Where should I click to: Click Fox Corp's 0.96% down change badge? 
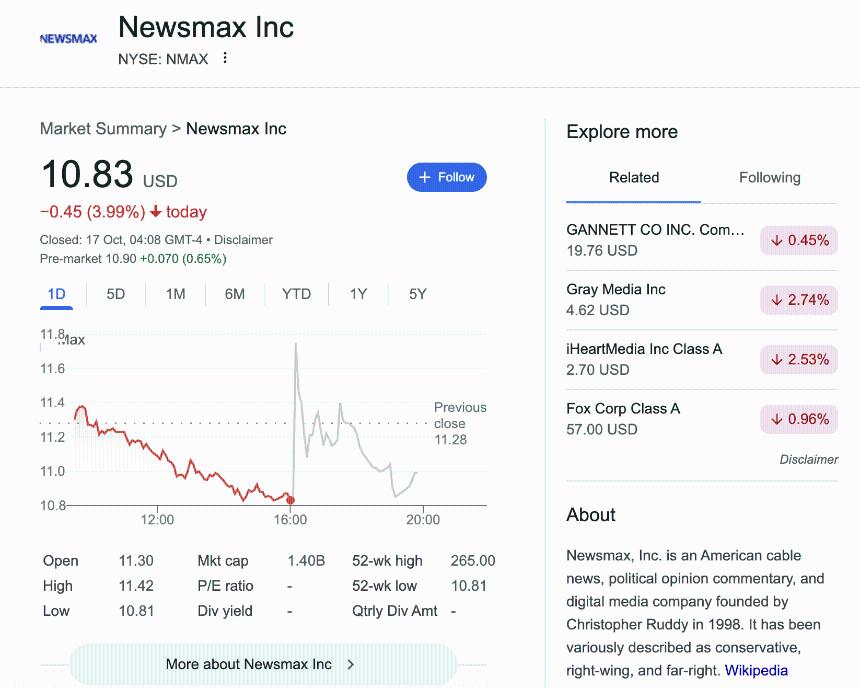pos(799,419)
